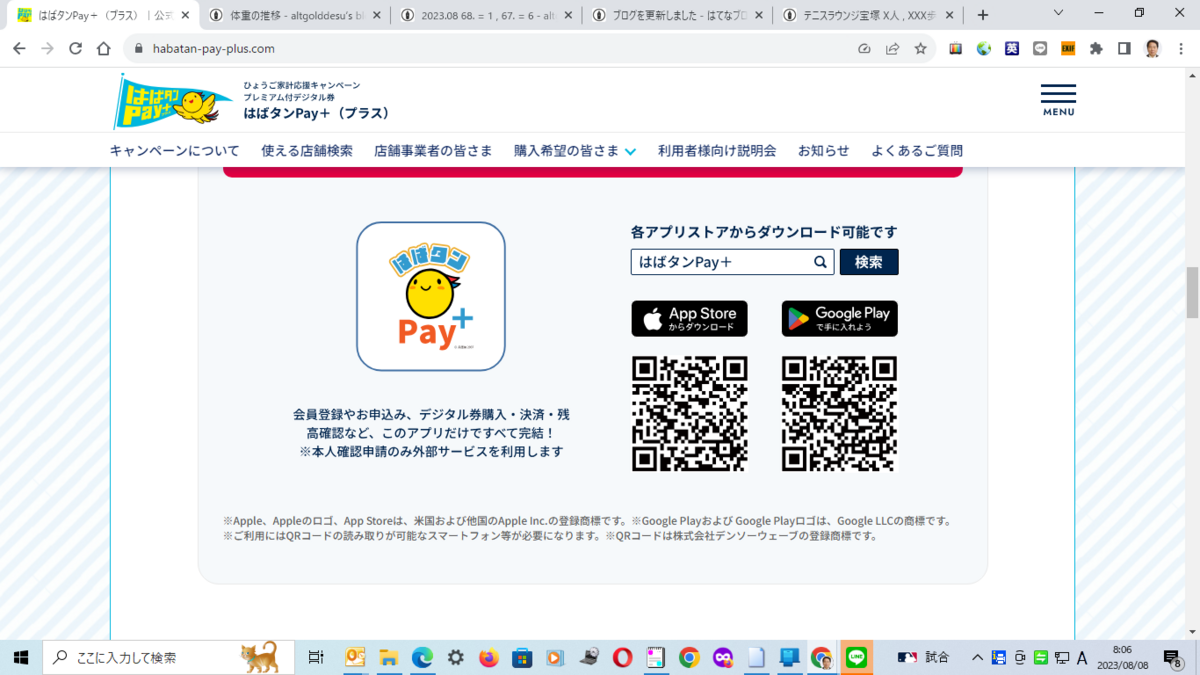This screenshot has width=1200, height=675.
Task: Open the TV extension icon
Action: pos(956,49)
